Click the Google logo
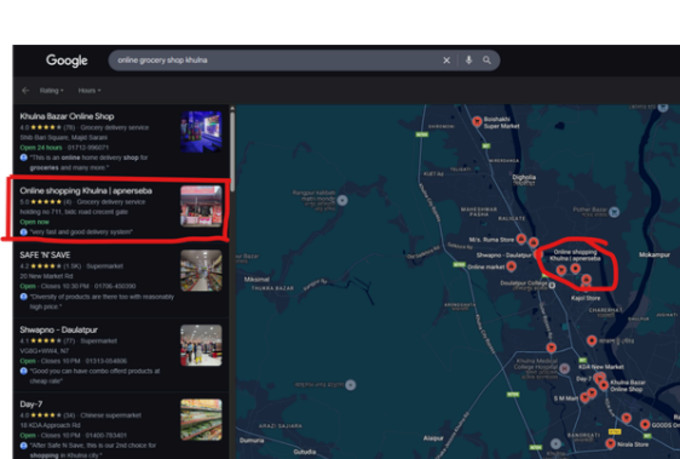This screenshot has width=680, height=459. [x=67, y=60]
